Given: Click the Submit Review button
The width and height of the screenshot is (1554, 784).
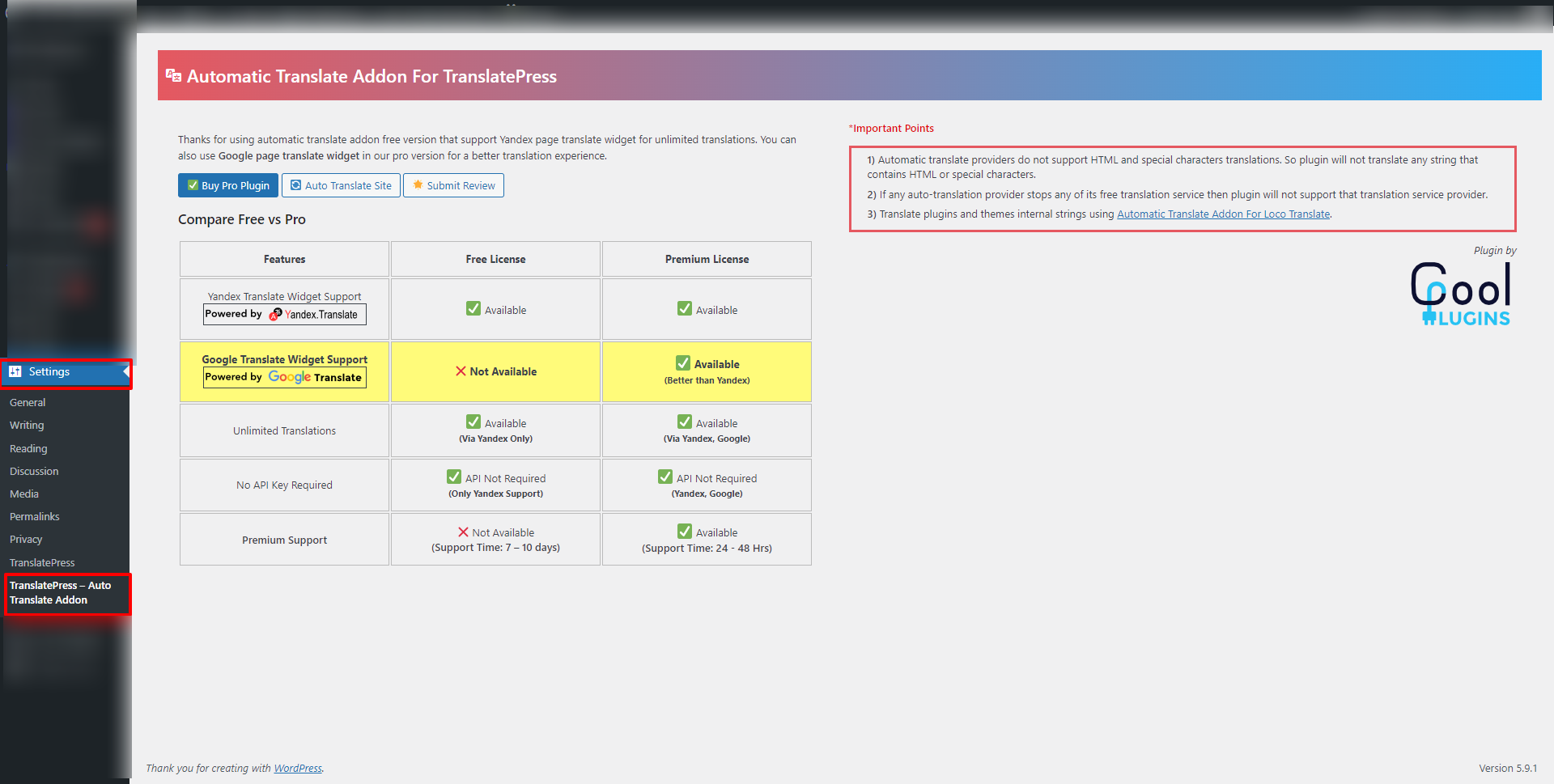Looking at the screenshot, I should pyautogui.click(x=453, y=185).
